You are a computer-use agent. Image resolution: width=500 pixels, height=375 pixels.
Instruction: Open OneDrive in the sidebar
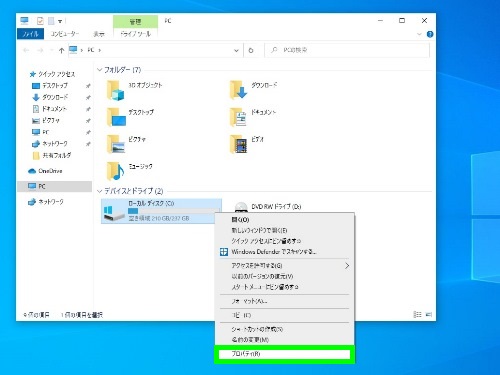coord(45,171)
